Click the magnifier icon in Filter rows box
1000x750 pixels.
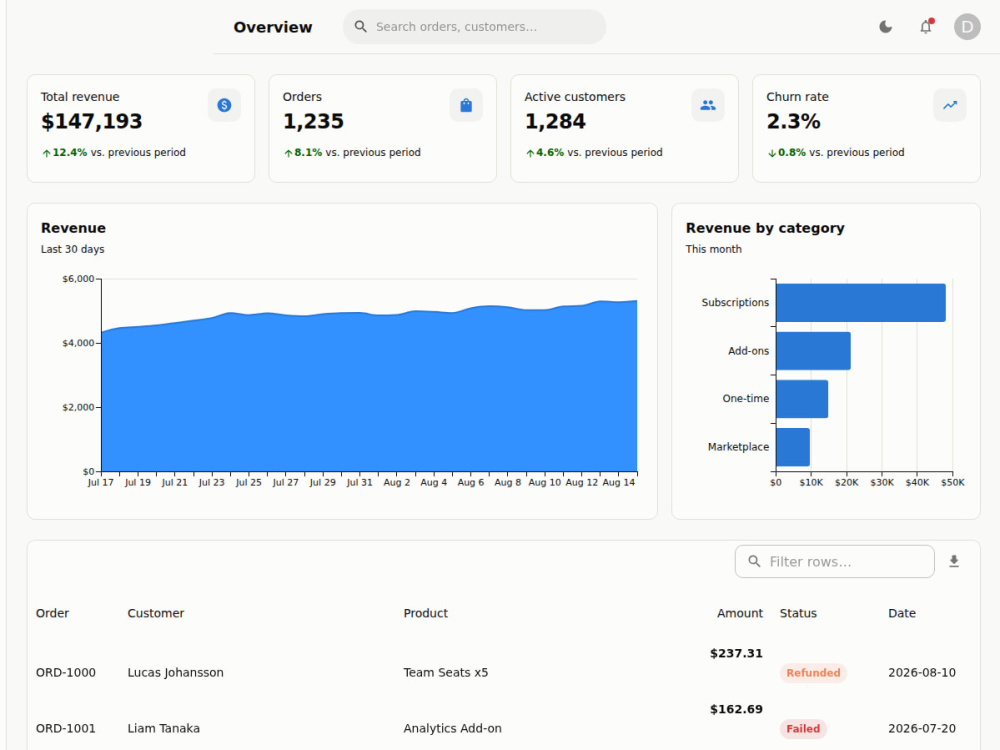coord(754,561)
